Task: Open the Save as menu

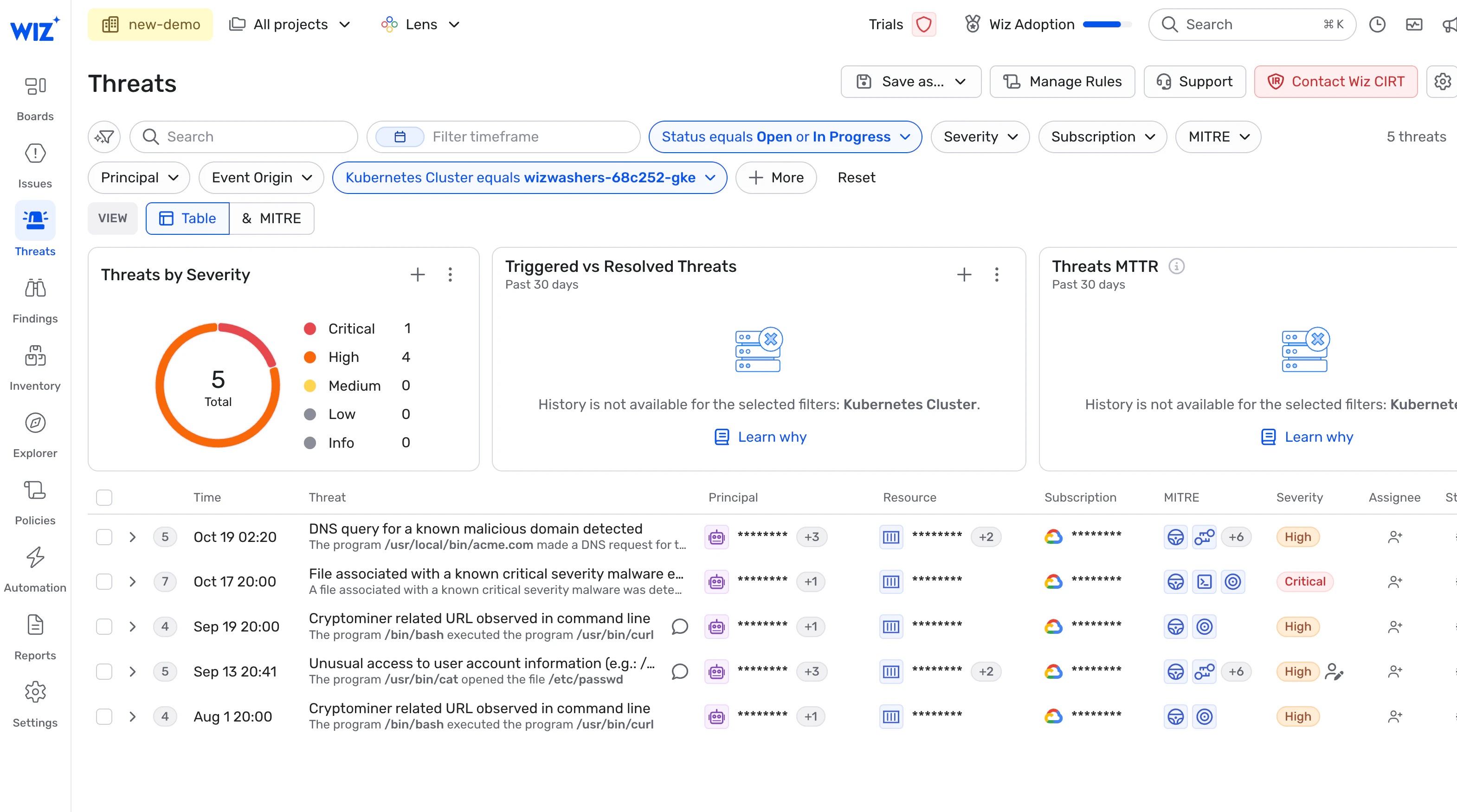Action: tap(910, 81)
